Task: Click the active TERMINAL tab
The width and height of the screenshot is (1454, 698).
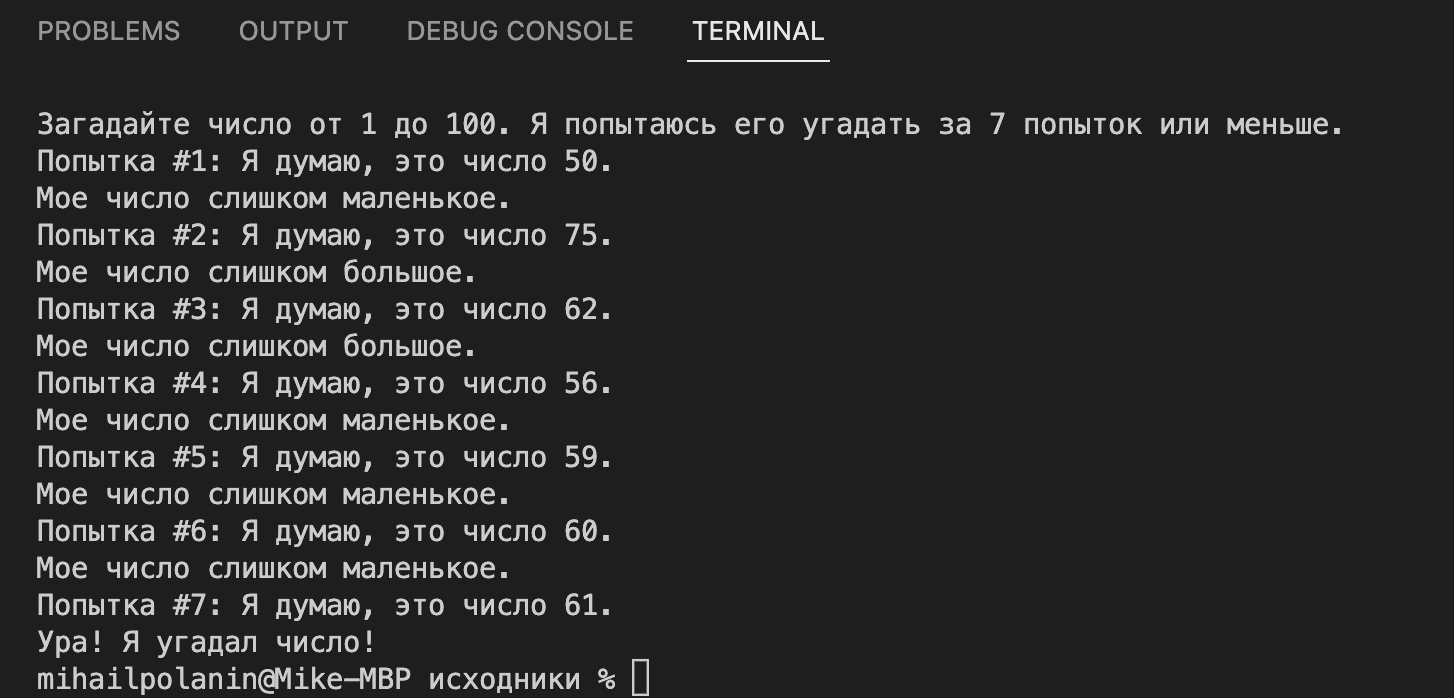Action: [757, 31]
